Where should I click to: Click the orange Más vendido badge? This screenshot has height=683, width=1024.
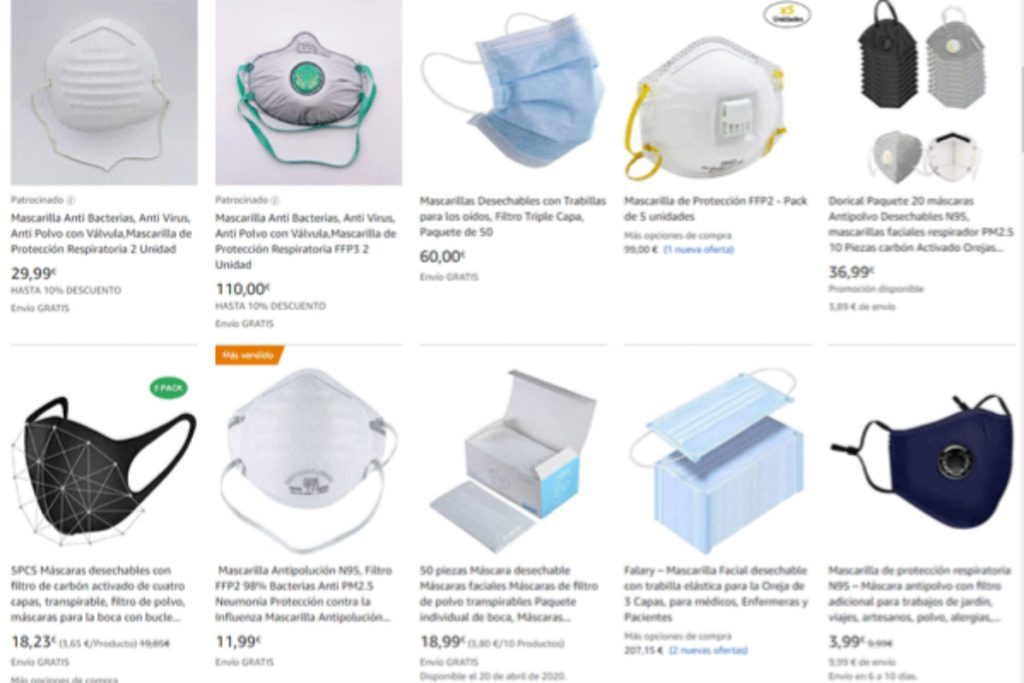tap(249, 355)
